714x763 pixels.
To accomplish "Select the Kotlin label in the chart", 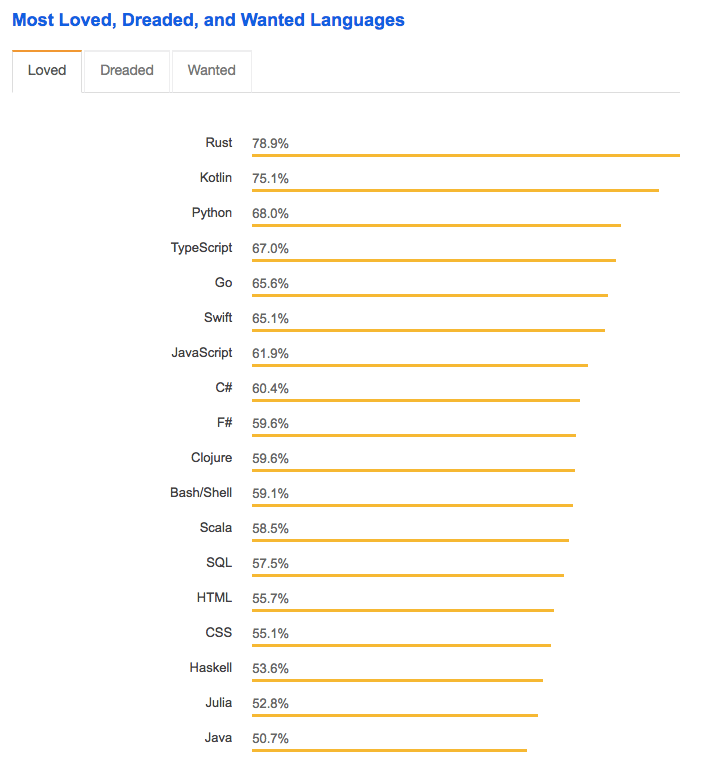I will pyautogui.click(x=216, y=178).
